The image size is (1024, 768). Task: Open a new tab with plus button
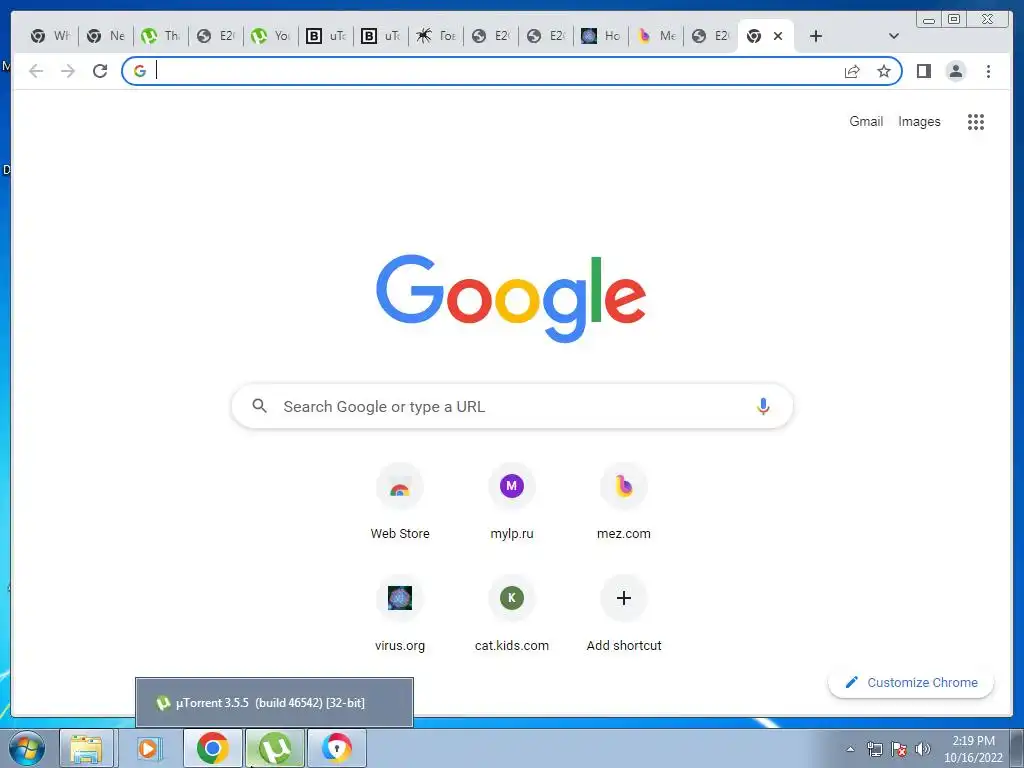pyautogui.click(x=816, y=36)
